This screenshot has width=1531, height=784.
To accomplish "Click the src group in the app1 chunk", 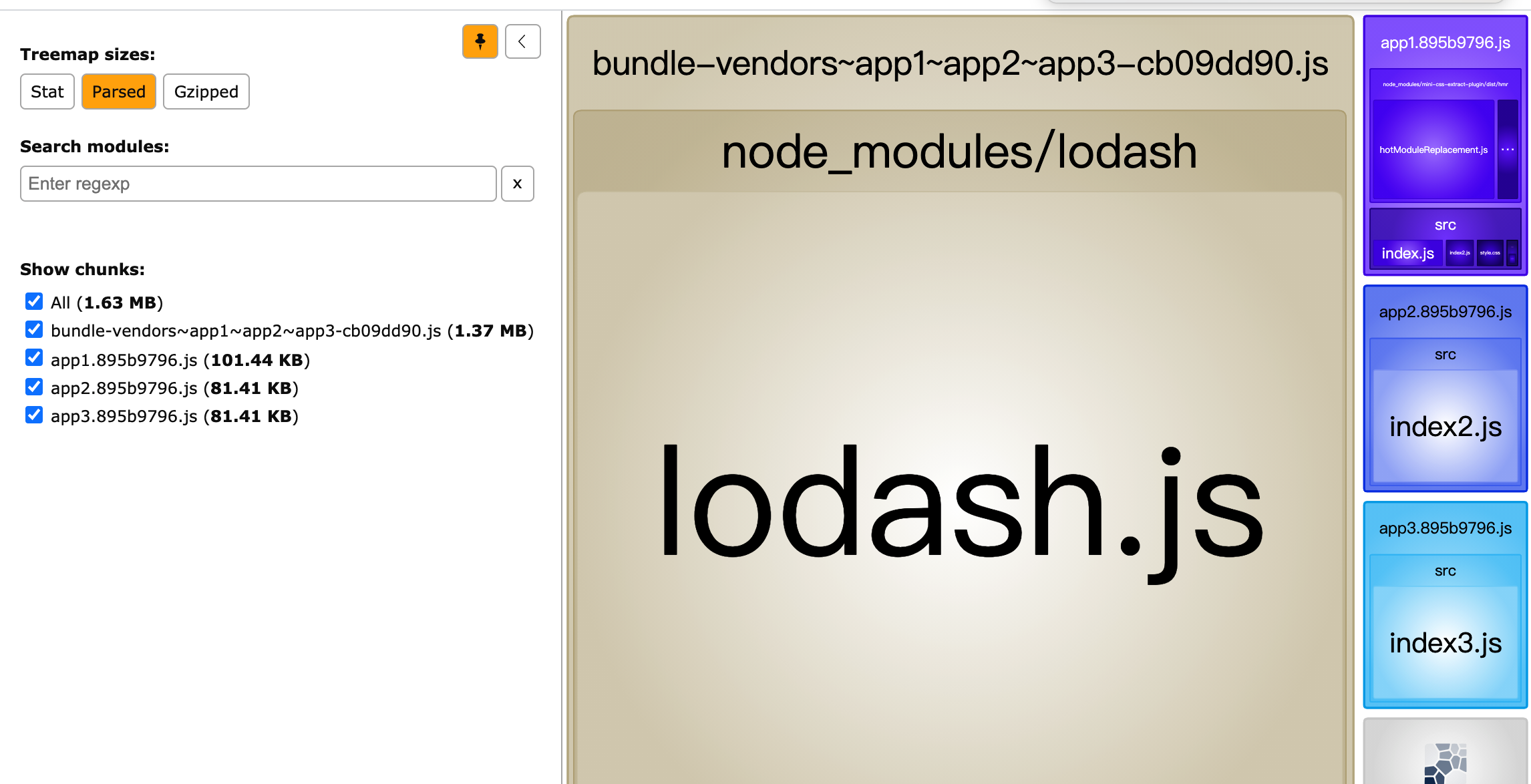I will [x=1445, y=225].
